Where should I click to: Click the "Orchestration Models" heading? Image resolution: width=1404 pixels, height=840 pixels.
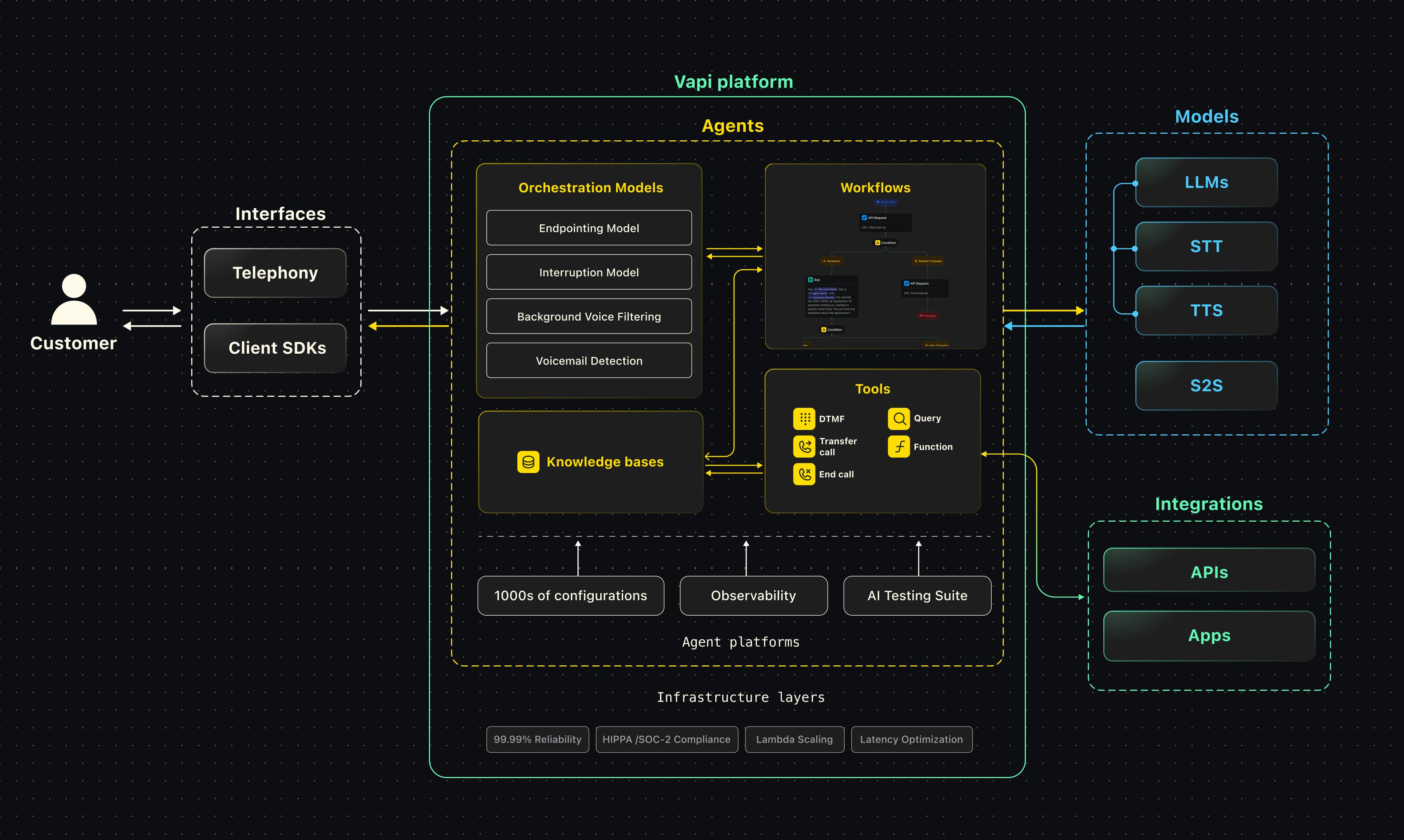coord(590,188)
